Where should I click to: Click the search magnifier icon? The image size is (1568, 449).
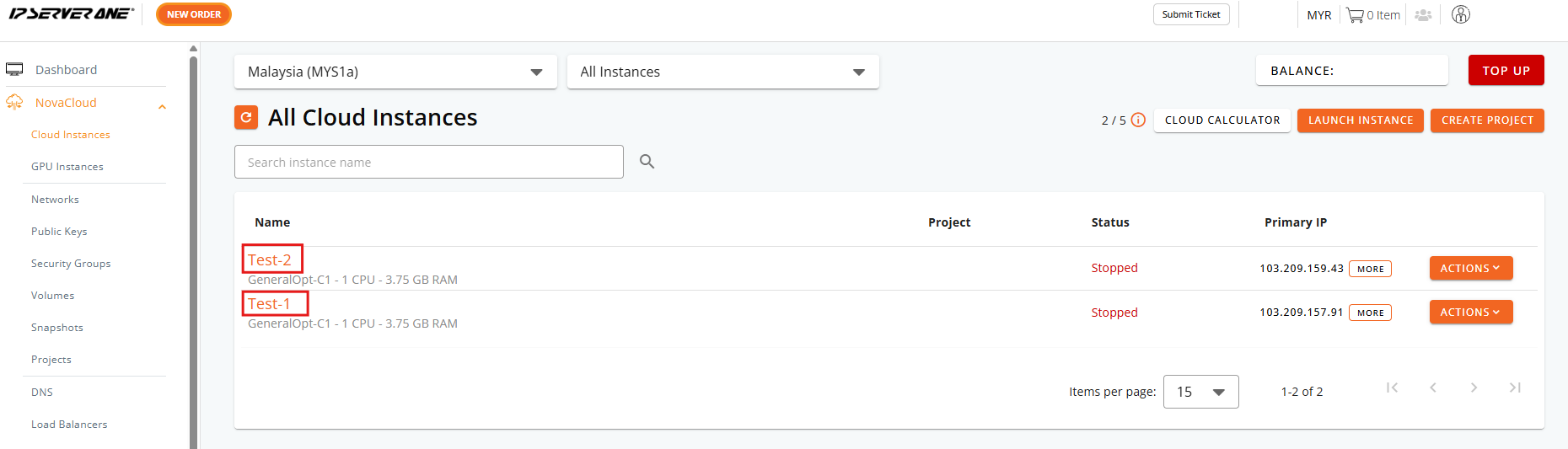647,161
